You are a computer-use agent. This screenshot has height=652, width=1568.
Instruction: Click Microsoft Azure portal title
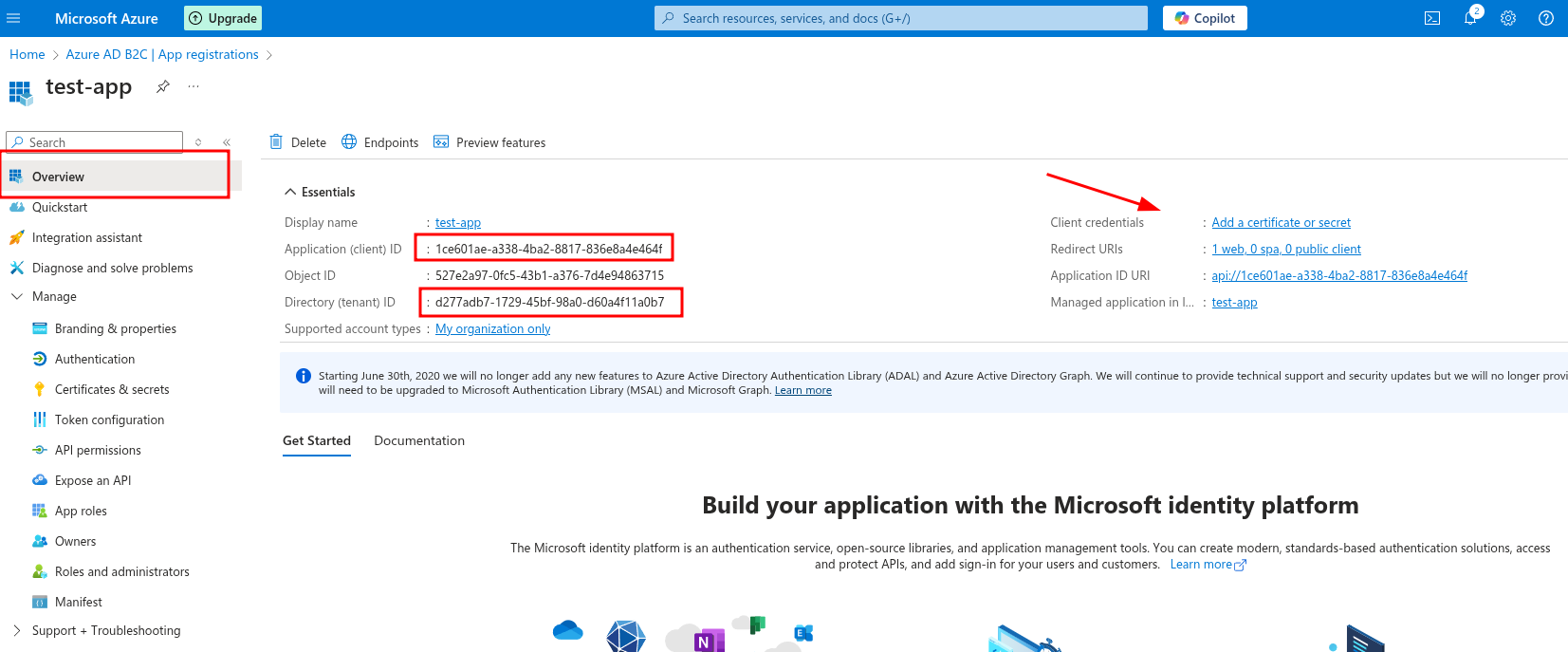[x=106, y=18]
